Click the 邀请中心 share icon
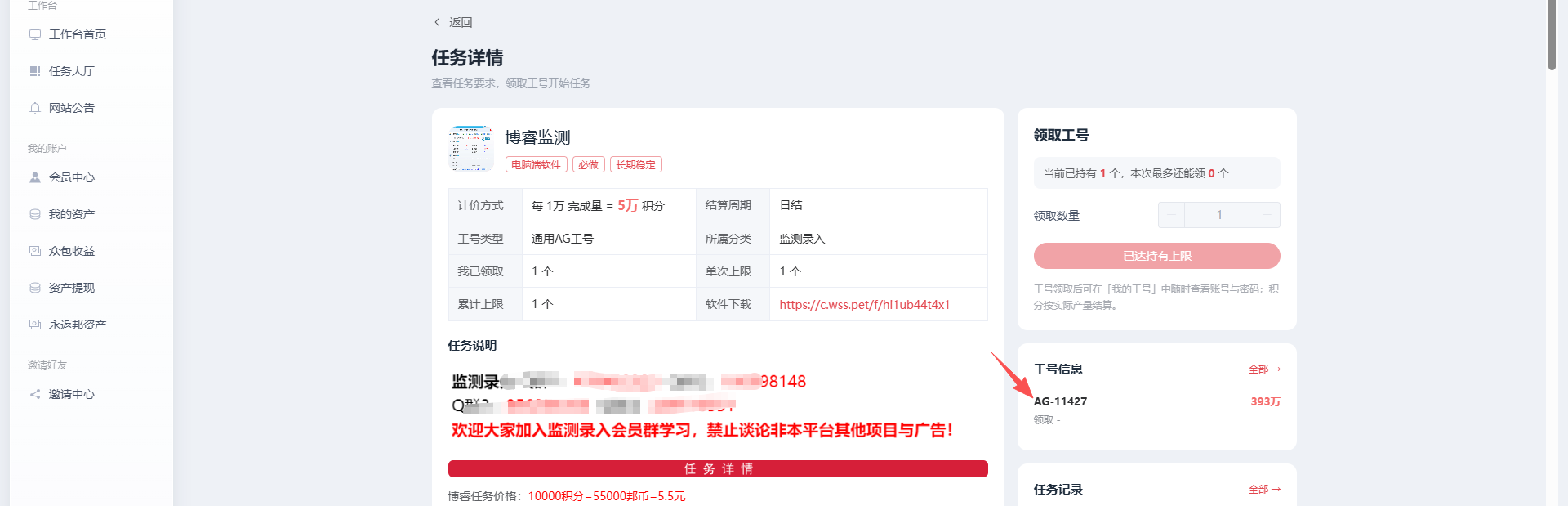 35,394
